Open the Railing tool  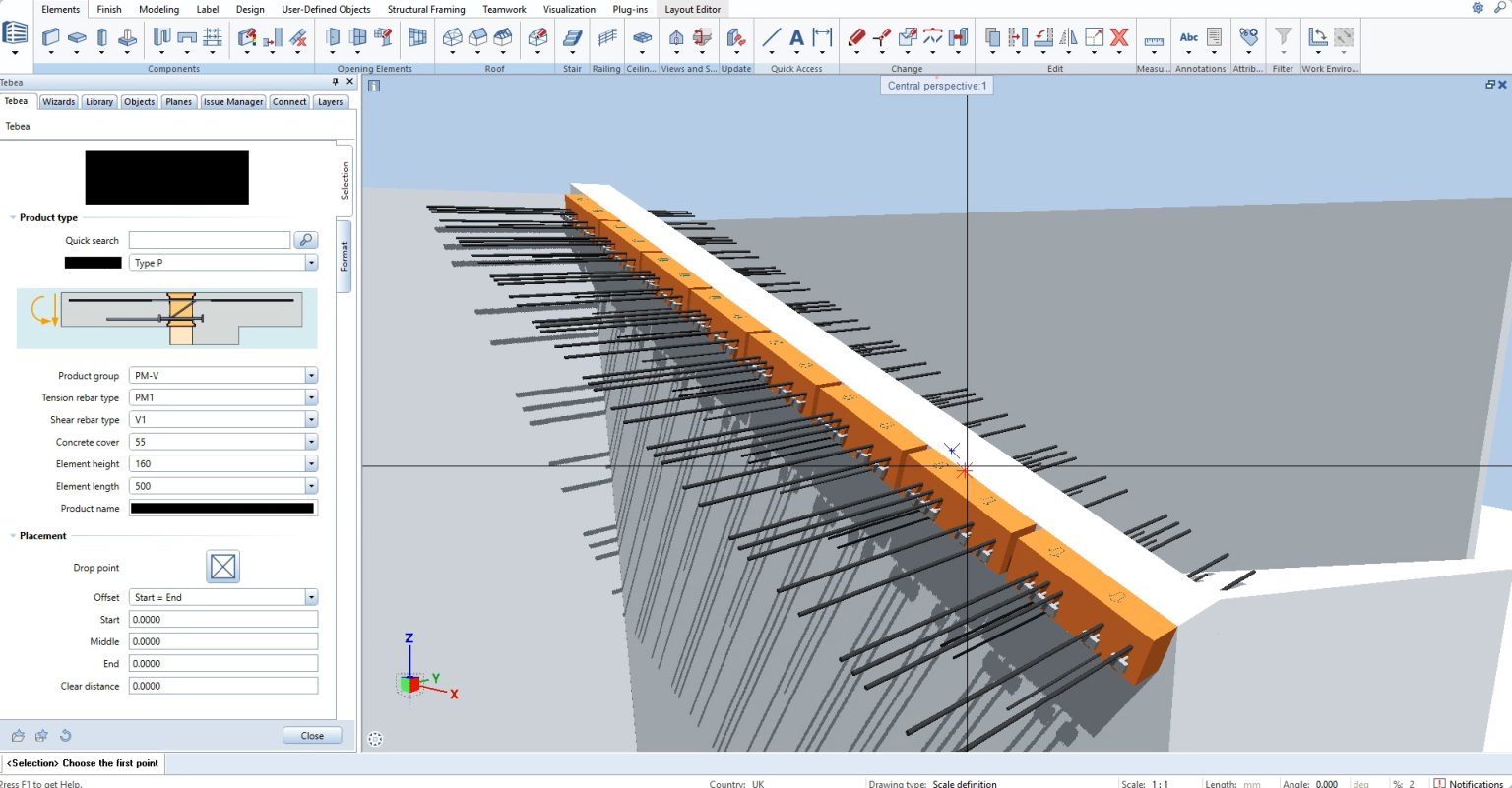coord(606,37)
